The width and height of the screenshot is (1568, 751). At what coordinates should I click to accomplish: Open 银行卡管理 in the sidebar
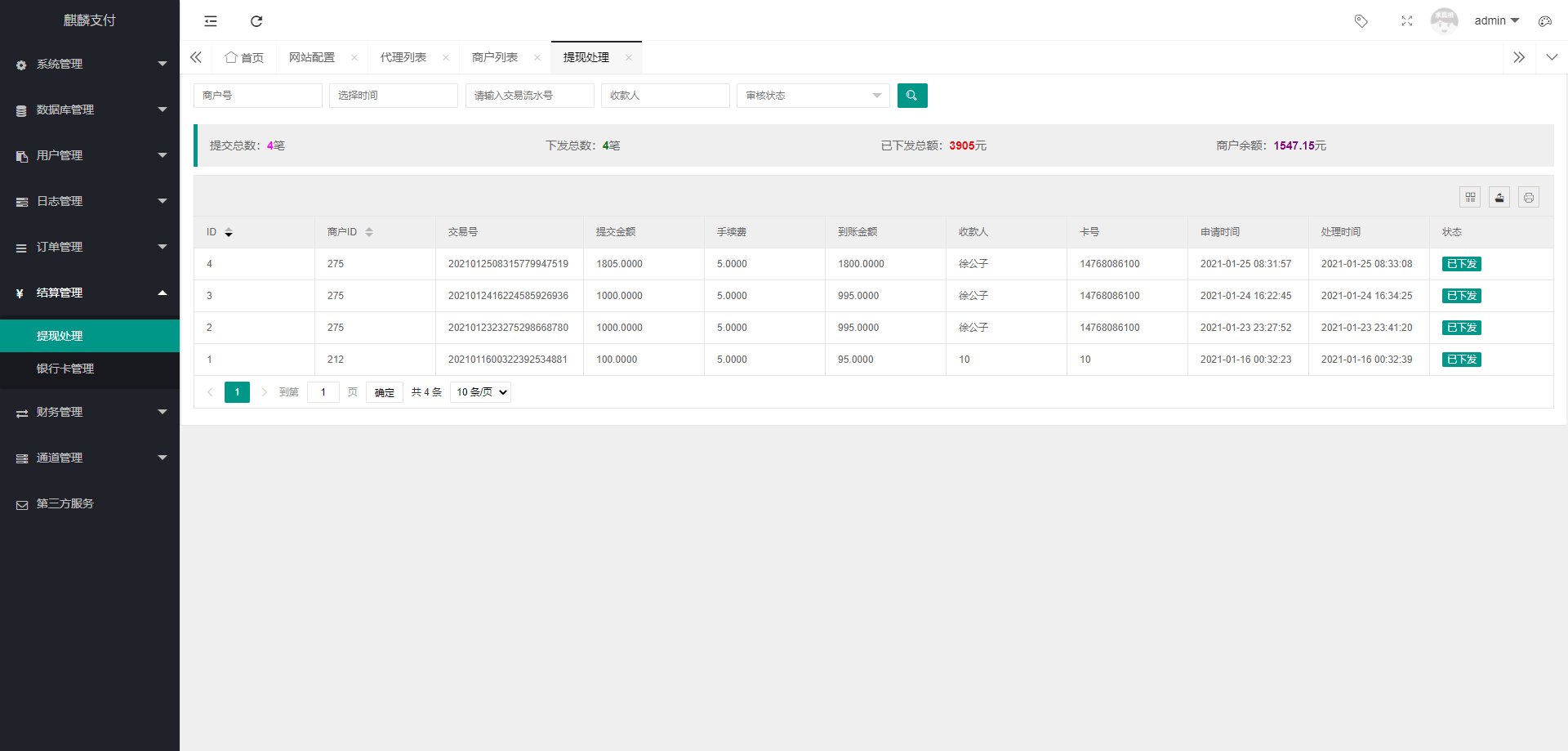pos(65,369)
